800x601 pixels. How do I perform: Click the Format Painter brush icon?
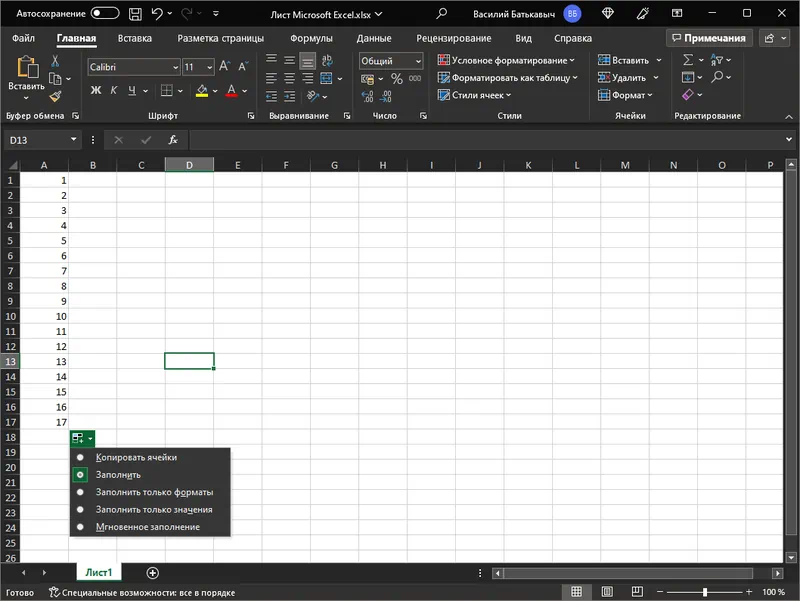click(x=55, y=96)
